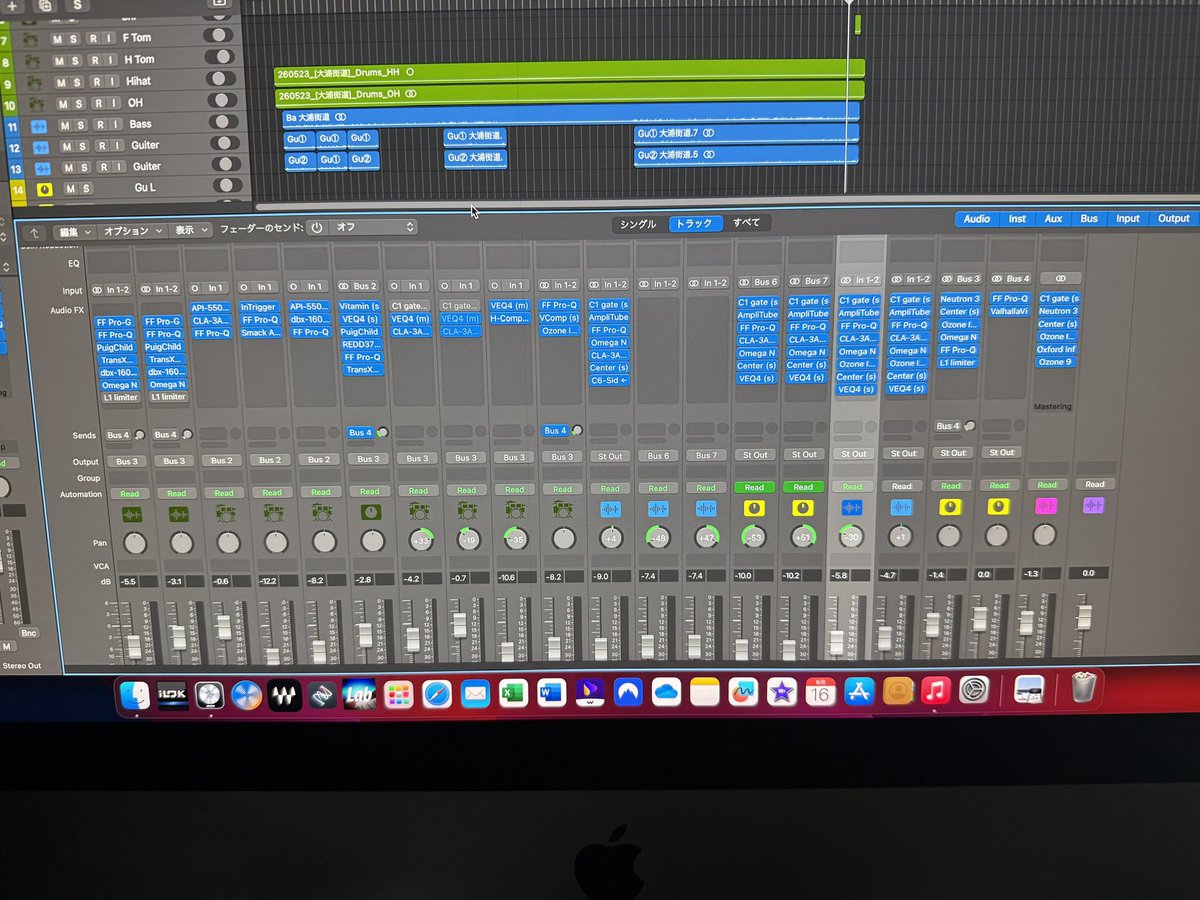1200x900 pixels.
Task: Click the ValhallaVi plug-in slot
Action: (1011, 311)
